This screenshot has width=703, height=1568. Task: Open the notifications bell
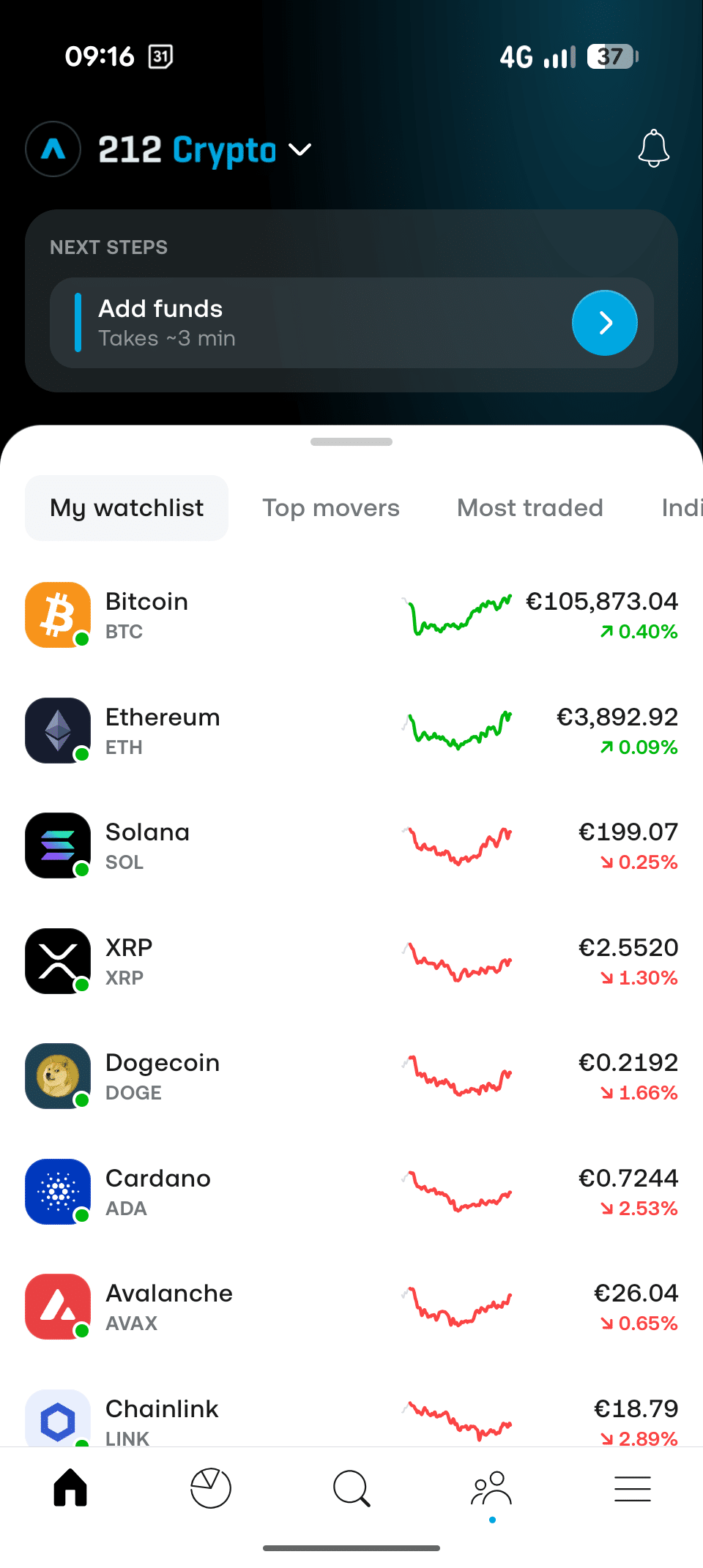click(x=653, y=149)
